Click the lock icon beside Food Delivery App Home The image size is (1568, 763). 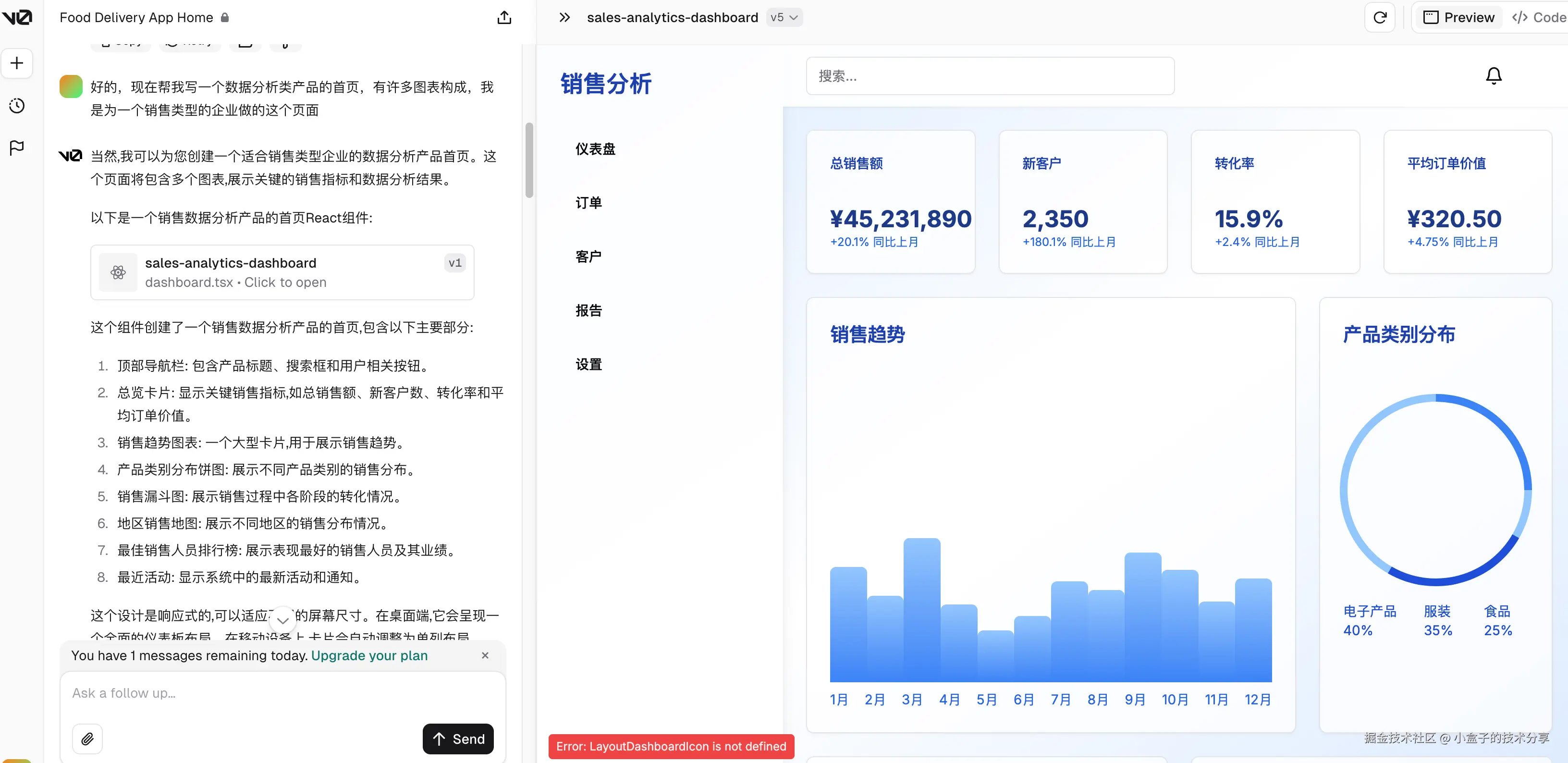pos(225,18)
